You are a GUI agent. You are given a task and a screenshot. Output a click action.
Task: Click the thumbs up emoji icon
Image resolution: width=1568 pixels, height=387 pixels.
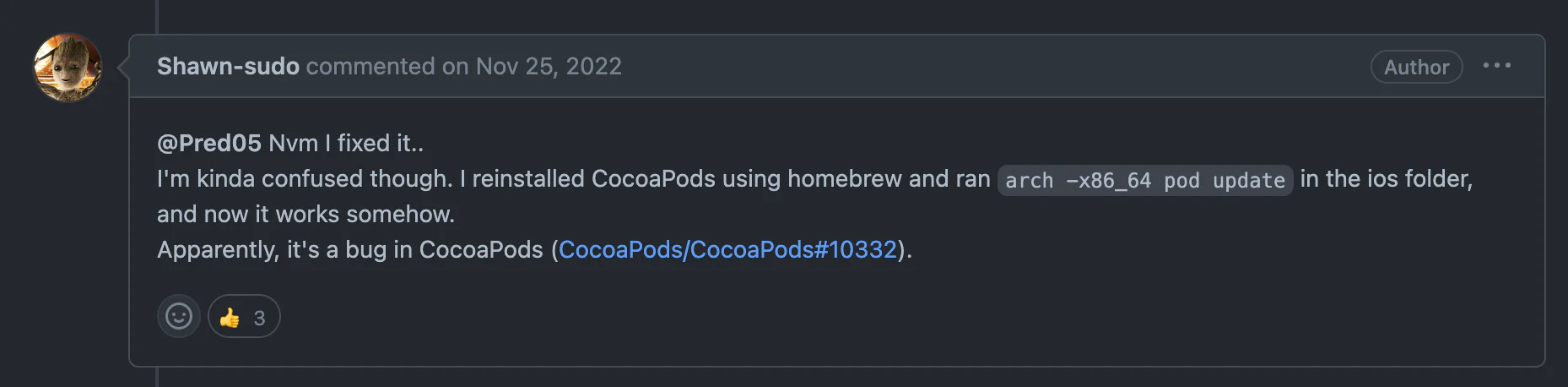230,318
